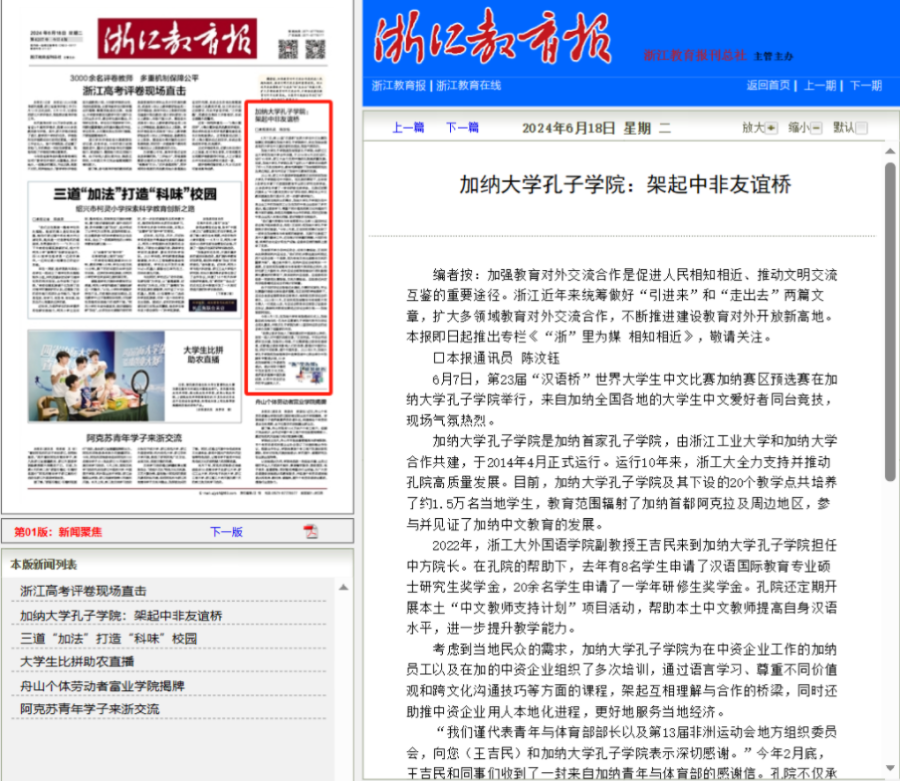Open 浙江教育报 navigation link
Screen dimensions: 900x781
pyautogui.click(x=398, y=86)
